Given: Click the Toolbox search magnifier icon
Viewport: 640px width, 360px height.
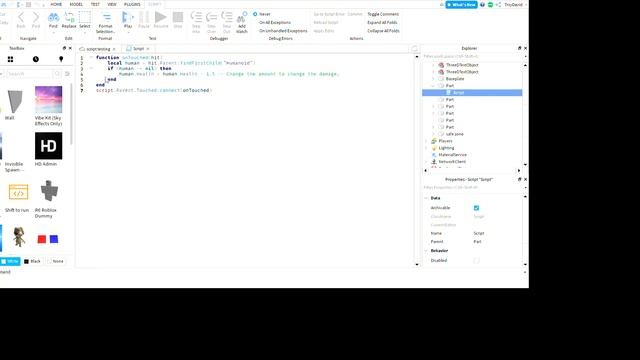Looking at the screenshot, I should (57, 74).
